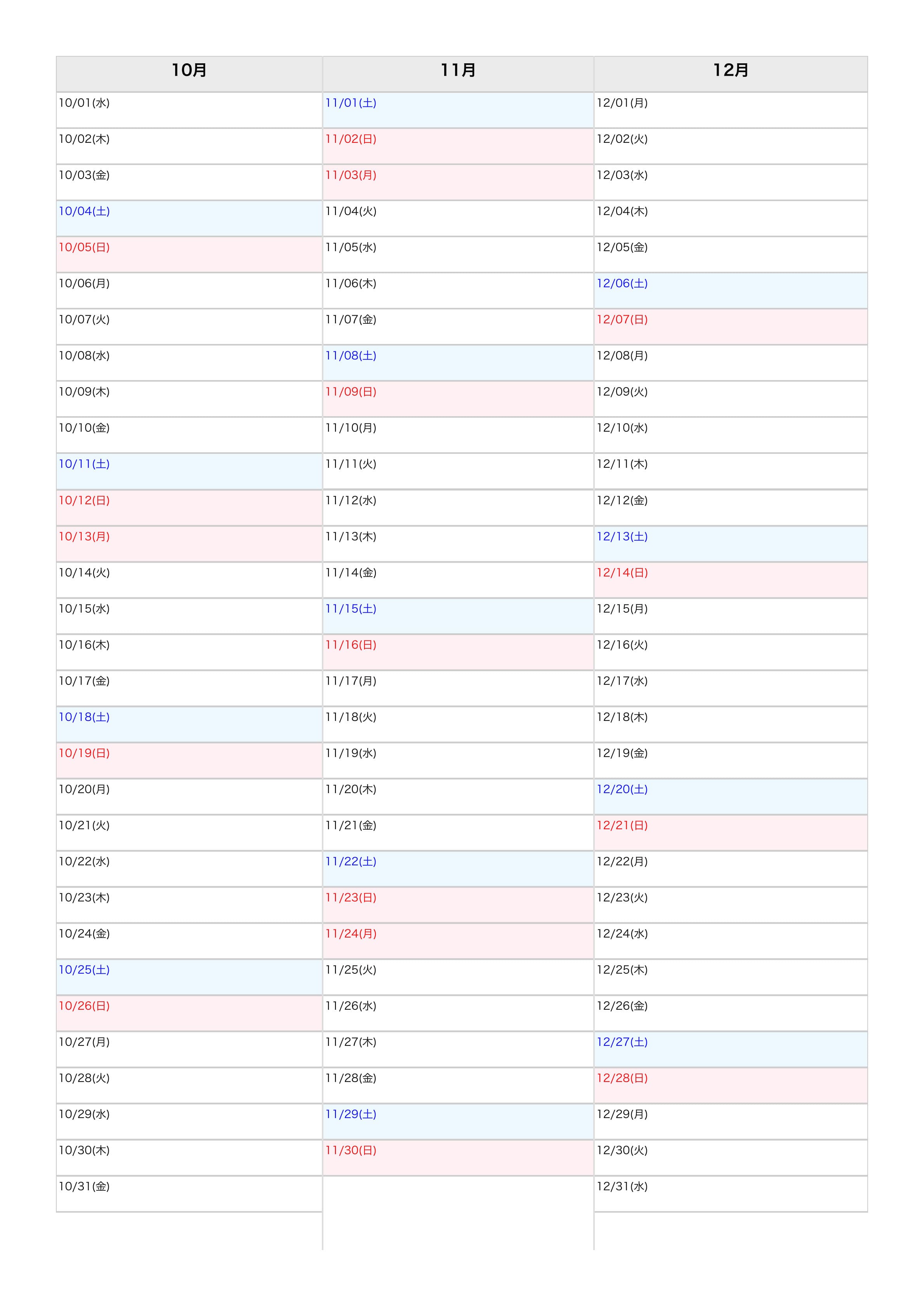
Task: Click the 12/07(日) Sunday row
Action: (731, 326)
